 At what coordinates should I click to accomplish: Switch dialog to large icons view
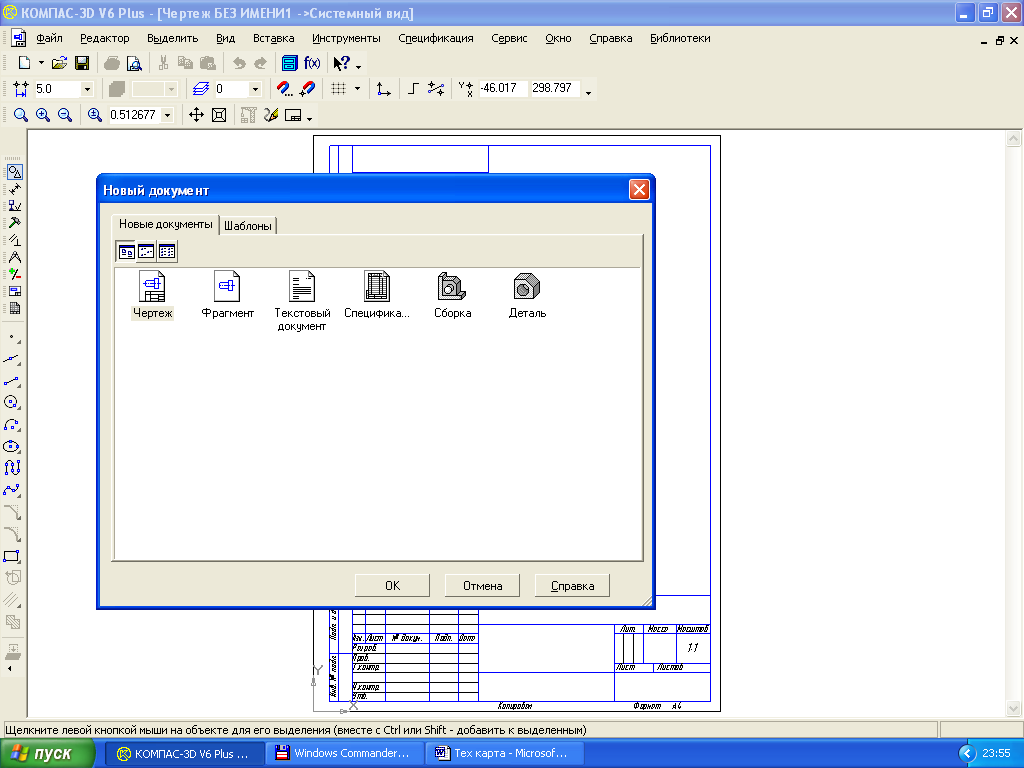(127, 251)
